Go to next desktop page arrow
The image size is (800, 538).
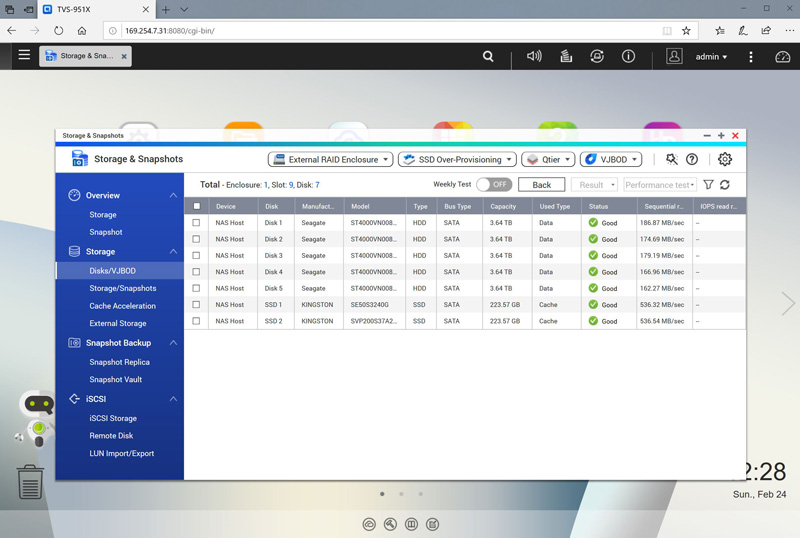(788, 304)
